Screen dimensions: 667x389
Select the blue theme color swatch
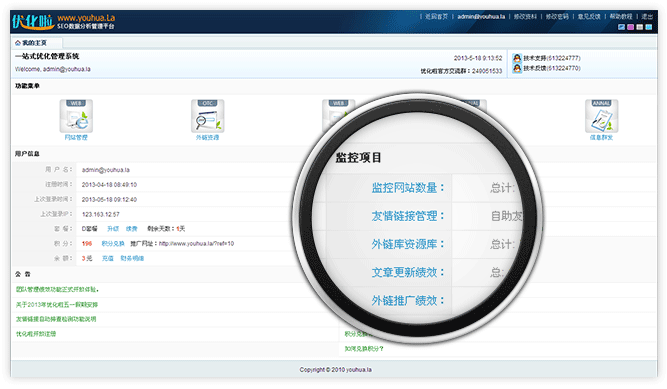tap(621, 27)
